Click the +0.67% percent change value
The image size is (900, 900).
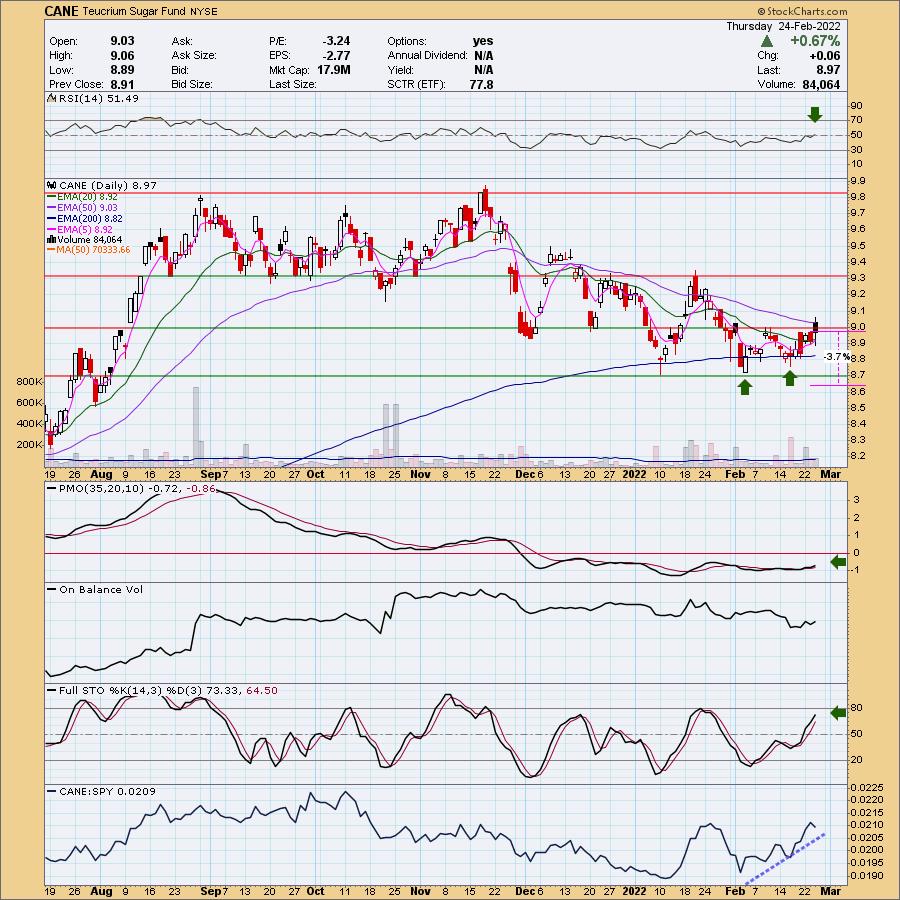tap(814, 41)
